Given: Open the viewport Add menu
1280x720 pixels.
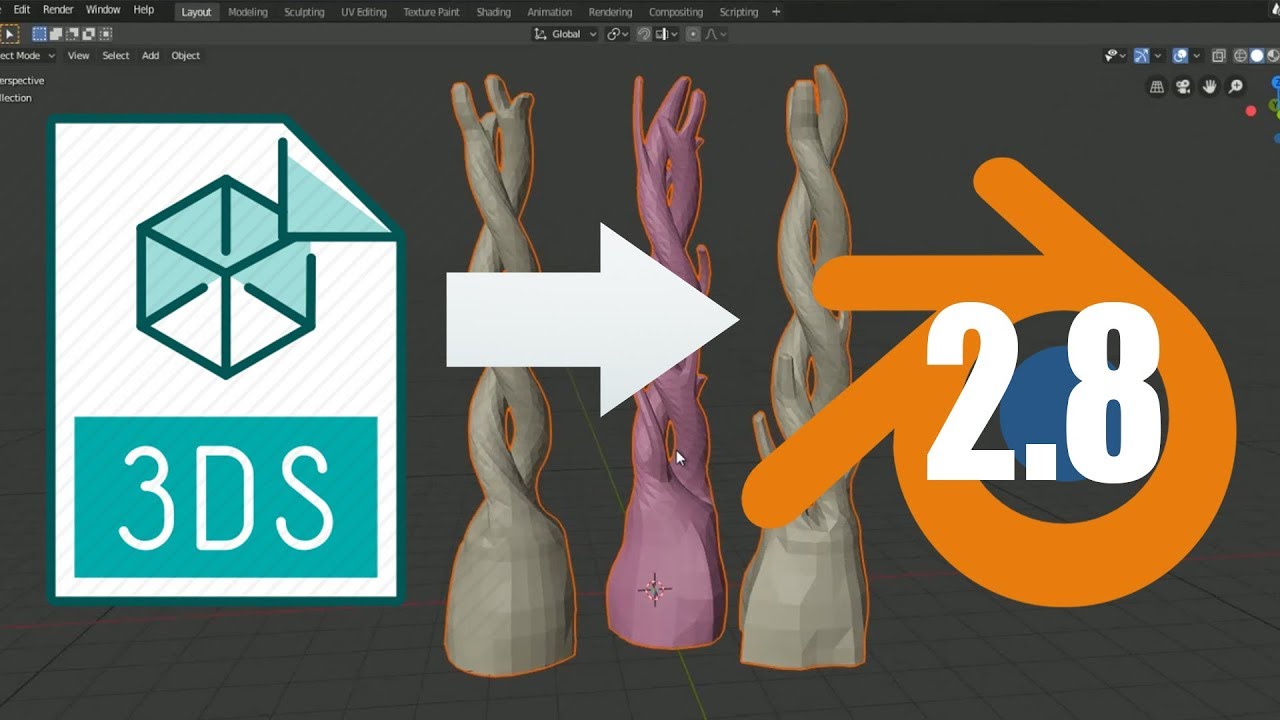Looking at the screenshot, I should 150,56.
